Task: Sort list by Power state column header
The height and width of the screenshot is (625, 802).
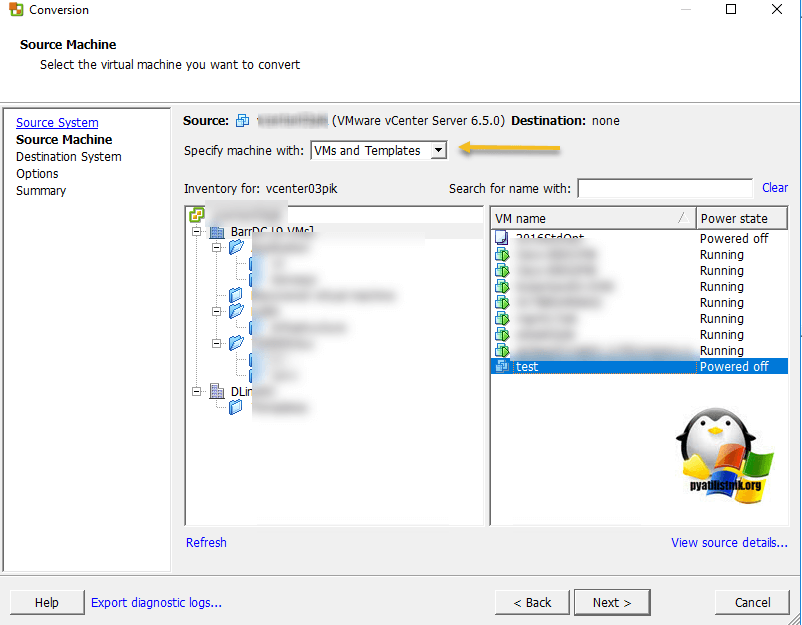Action: (x=741, y=218)
